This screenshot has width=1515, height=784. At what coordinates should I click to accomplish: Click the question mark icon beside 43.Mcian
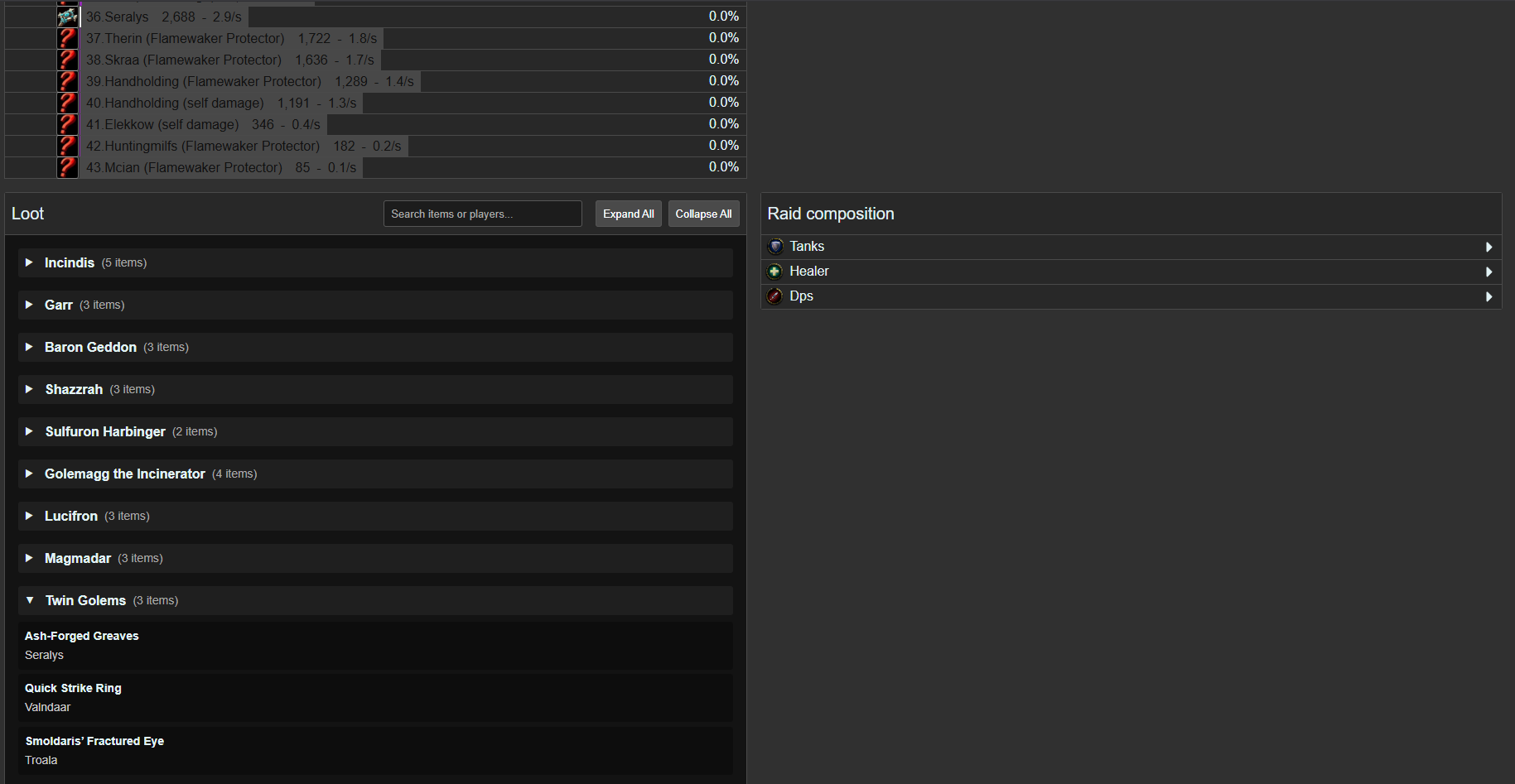click(x=68, y=167)
